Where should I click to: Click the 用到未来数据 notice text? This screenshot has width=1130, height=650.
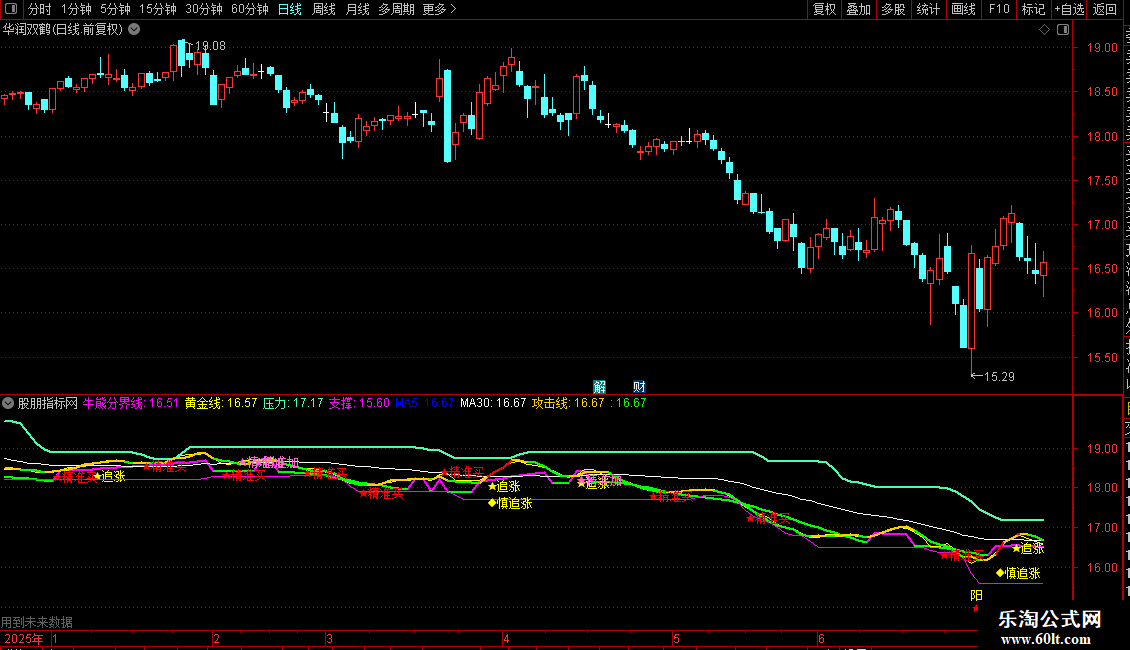click(x=37, y=622)
